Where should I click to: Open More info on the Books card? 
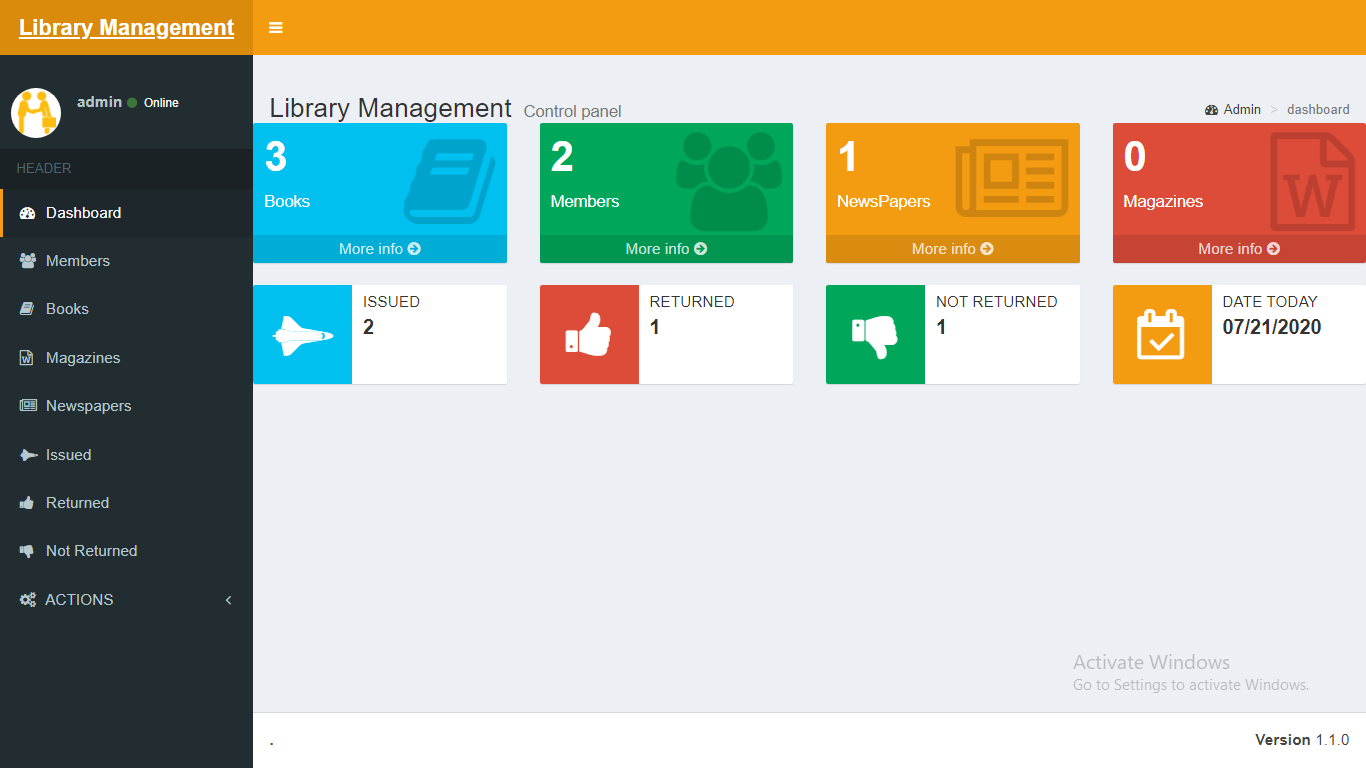[380, 248]
